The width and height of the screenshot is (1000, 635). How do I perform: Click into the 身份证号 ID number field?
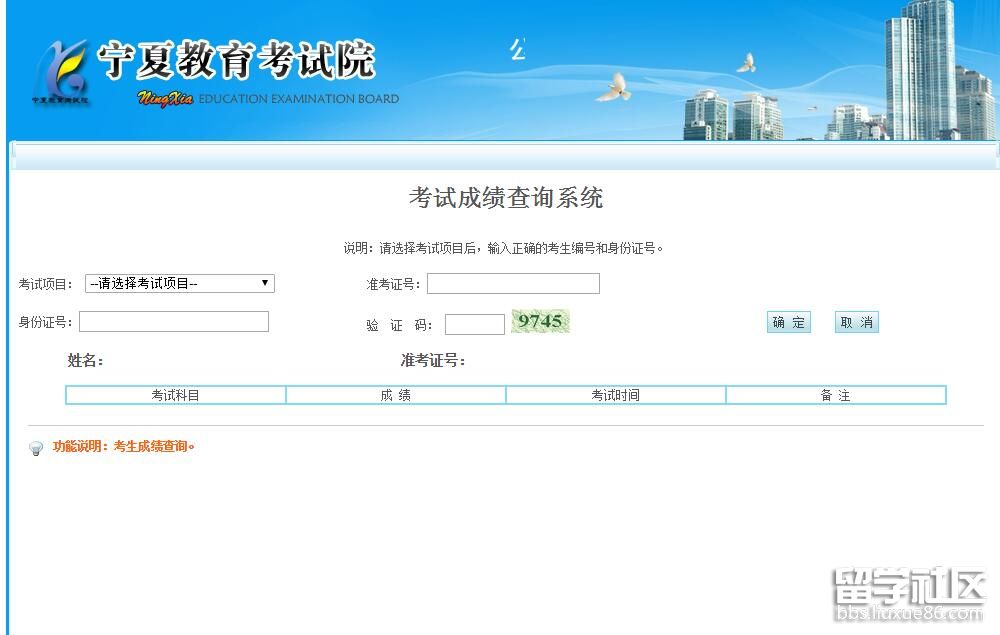[x=174, y=322]
